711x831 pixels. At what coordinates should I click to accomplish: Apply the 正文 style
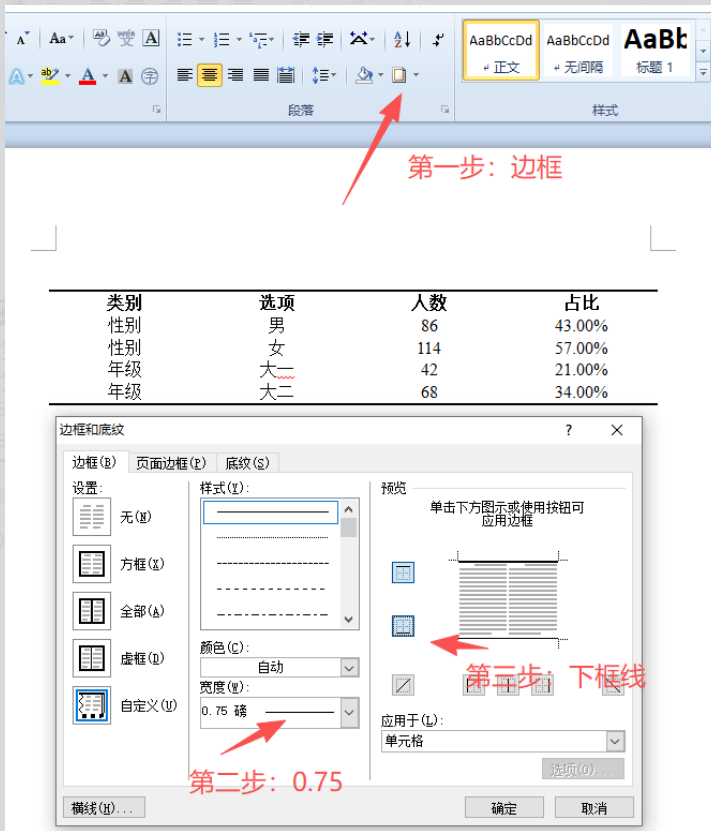501,51
